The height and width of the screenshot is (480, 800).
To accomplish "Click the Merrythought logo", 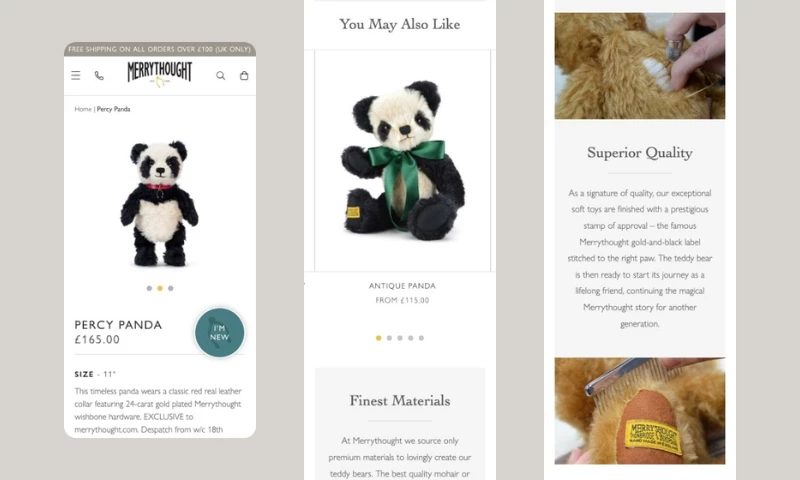I will coord(160,74).
